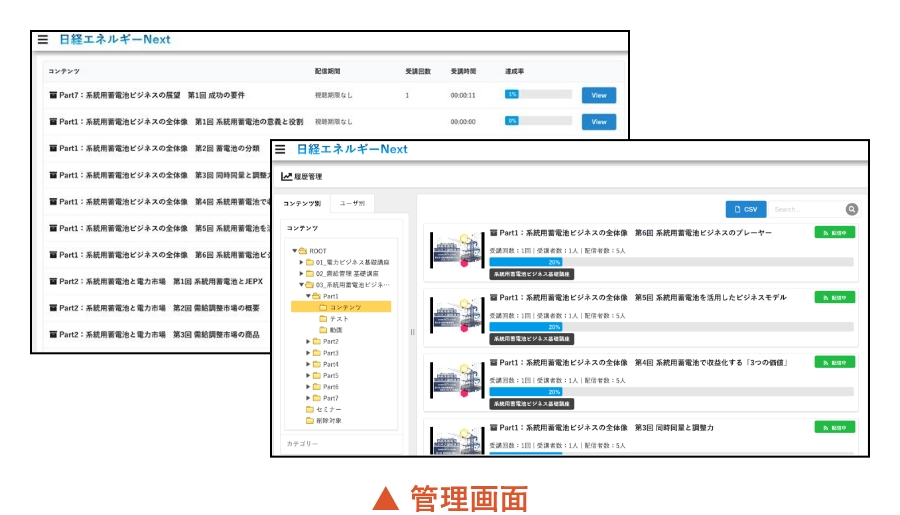Click the ROOT folder icon
The image size is (900, 515).
pos(303,250)
